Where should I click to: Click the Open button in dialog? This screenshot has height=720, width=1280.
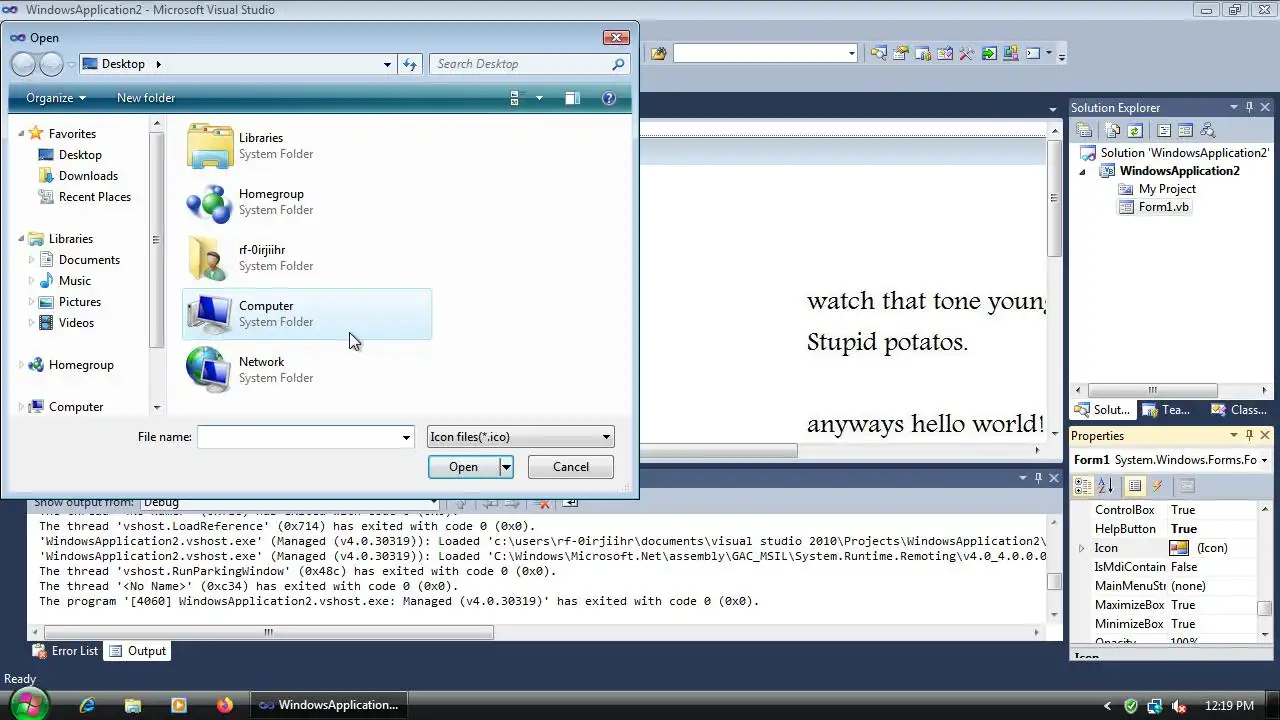(x=463, y=467)
